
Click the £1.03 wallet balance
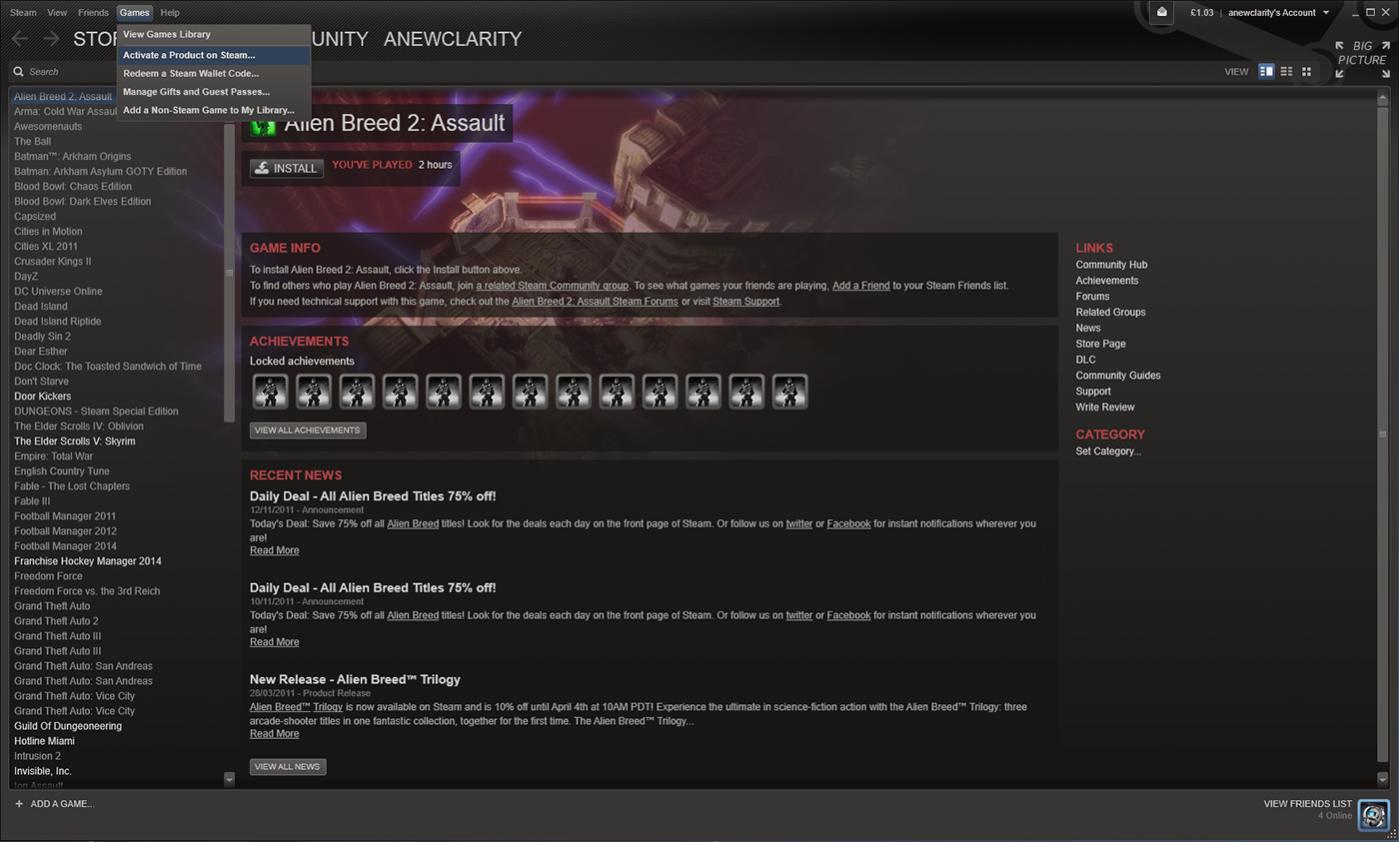point(1202,13)
